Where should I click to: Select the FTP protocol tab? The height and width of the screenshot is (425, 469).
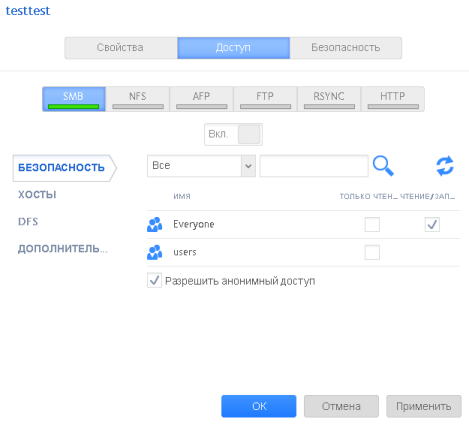point(265,99)
